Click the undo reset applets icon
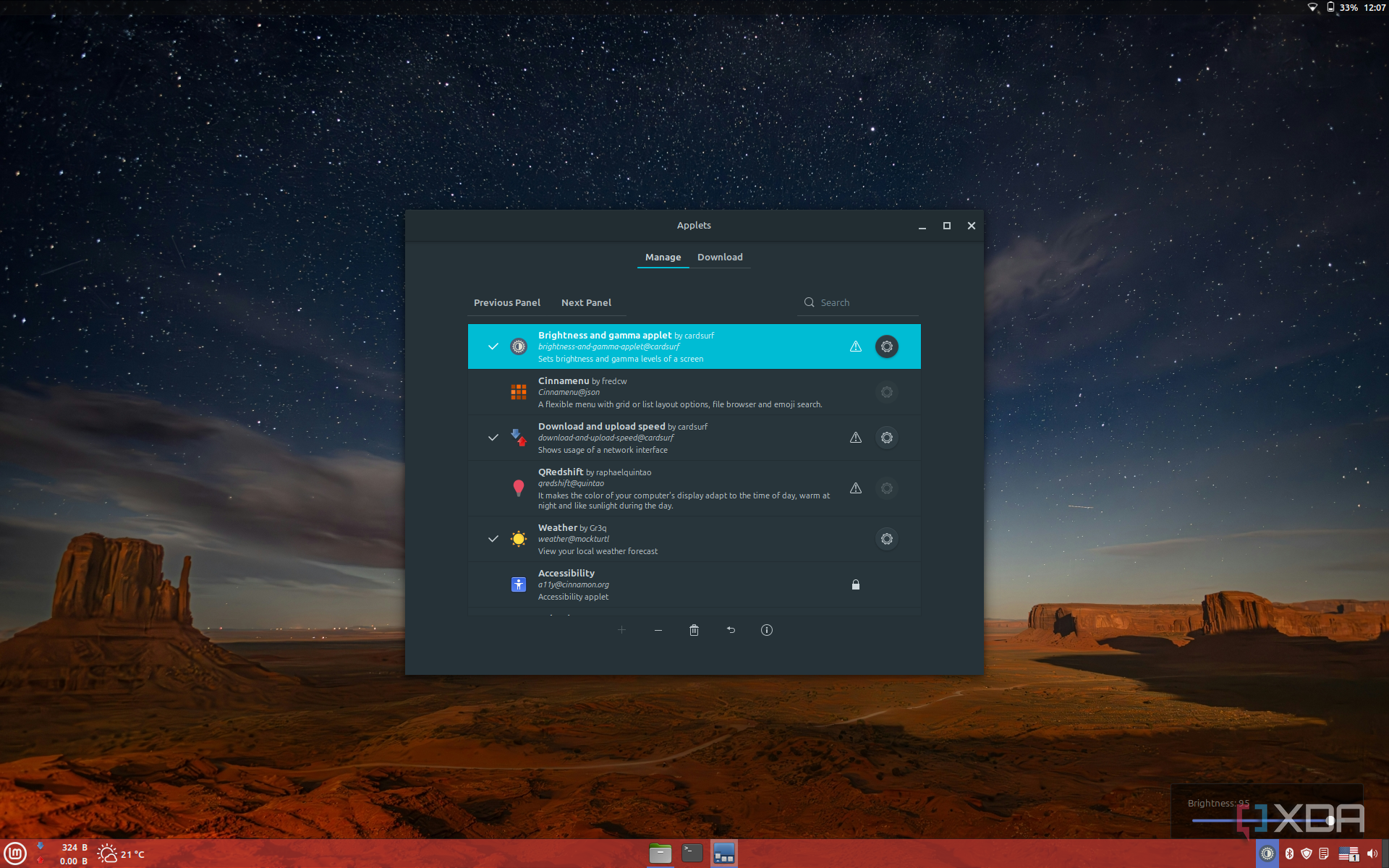Screen dimensions: 1389x868 point(731,630)
